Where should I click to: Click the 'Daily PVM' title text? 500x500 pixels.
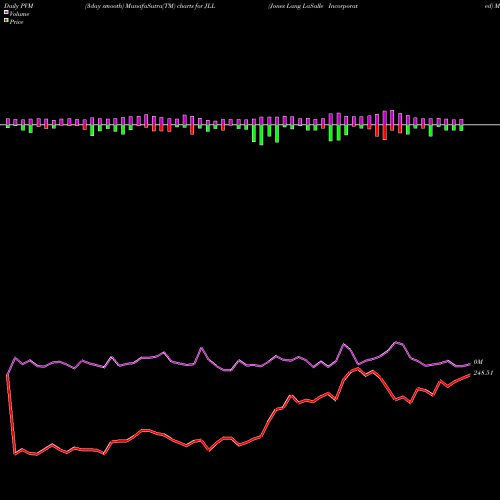[x=19, y=6]
